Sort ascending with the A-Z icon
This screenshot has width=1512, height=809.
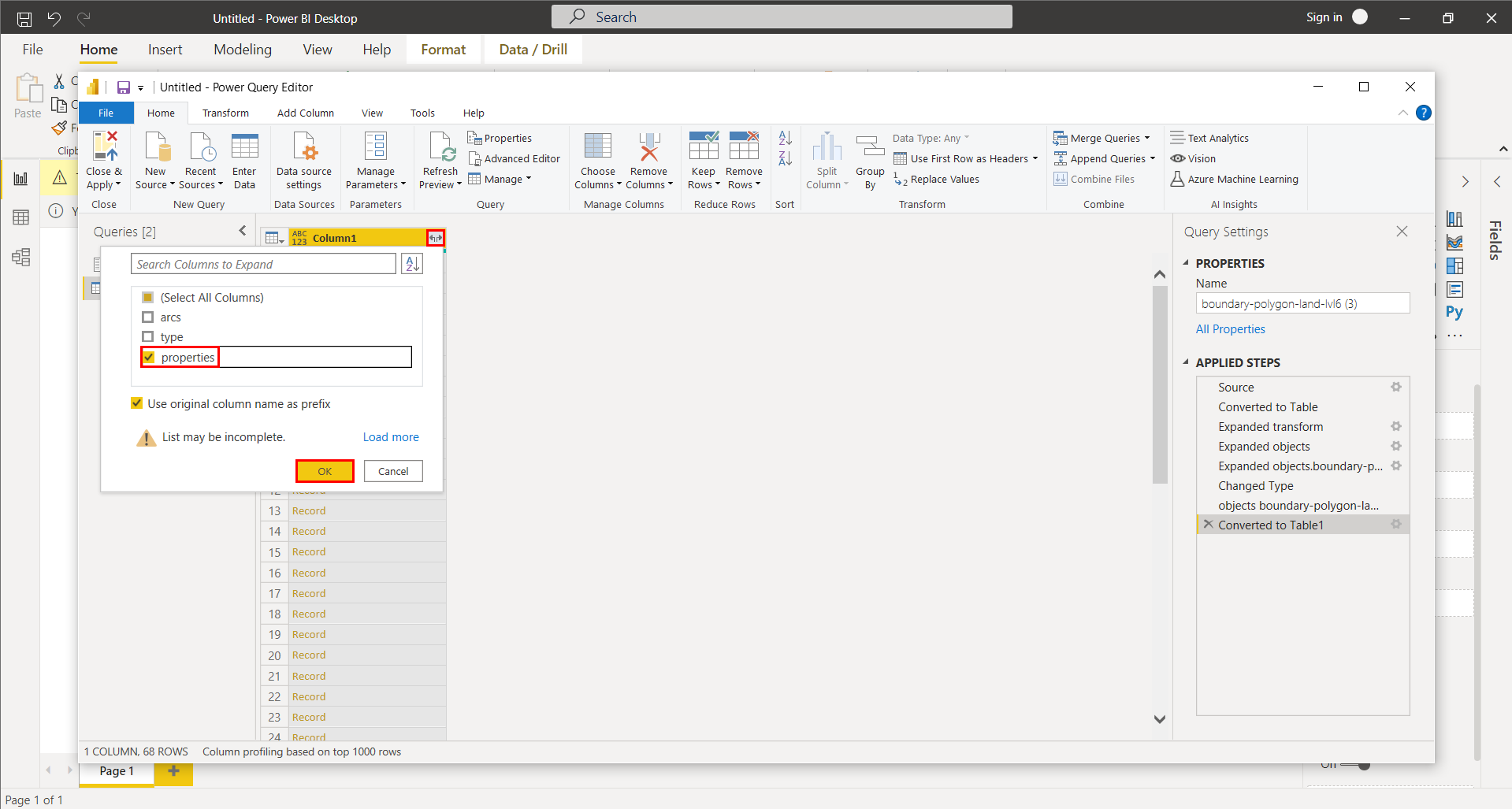click(785, 138)
